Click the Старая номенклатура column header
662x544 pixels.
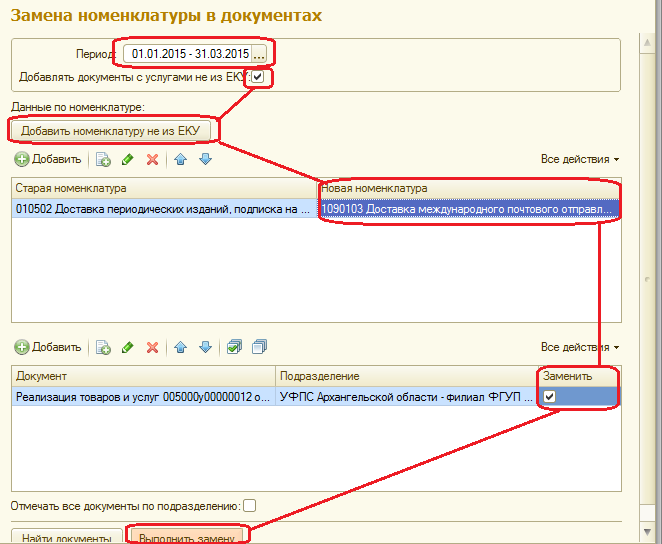[165, 188]
